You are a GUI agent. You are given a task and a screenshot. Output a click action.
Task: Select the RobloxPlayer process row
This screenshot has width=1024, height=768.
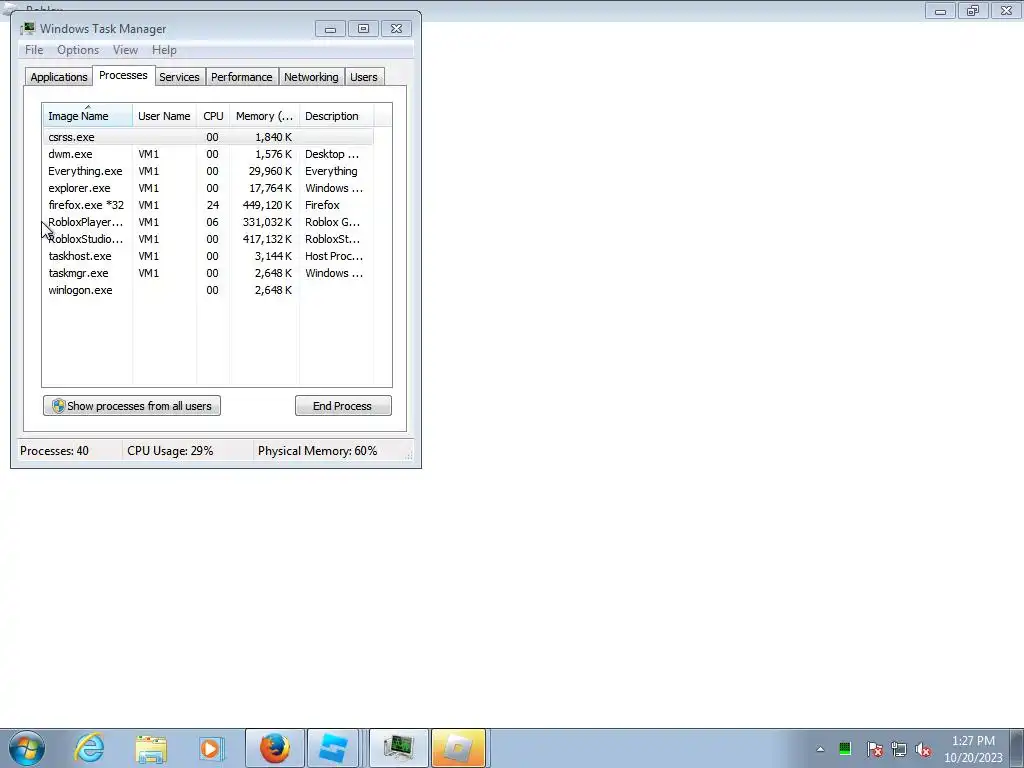tap(208, 222)
